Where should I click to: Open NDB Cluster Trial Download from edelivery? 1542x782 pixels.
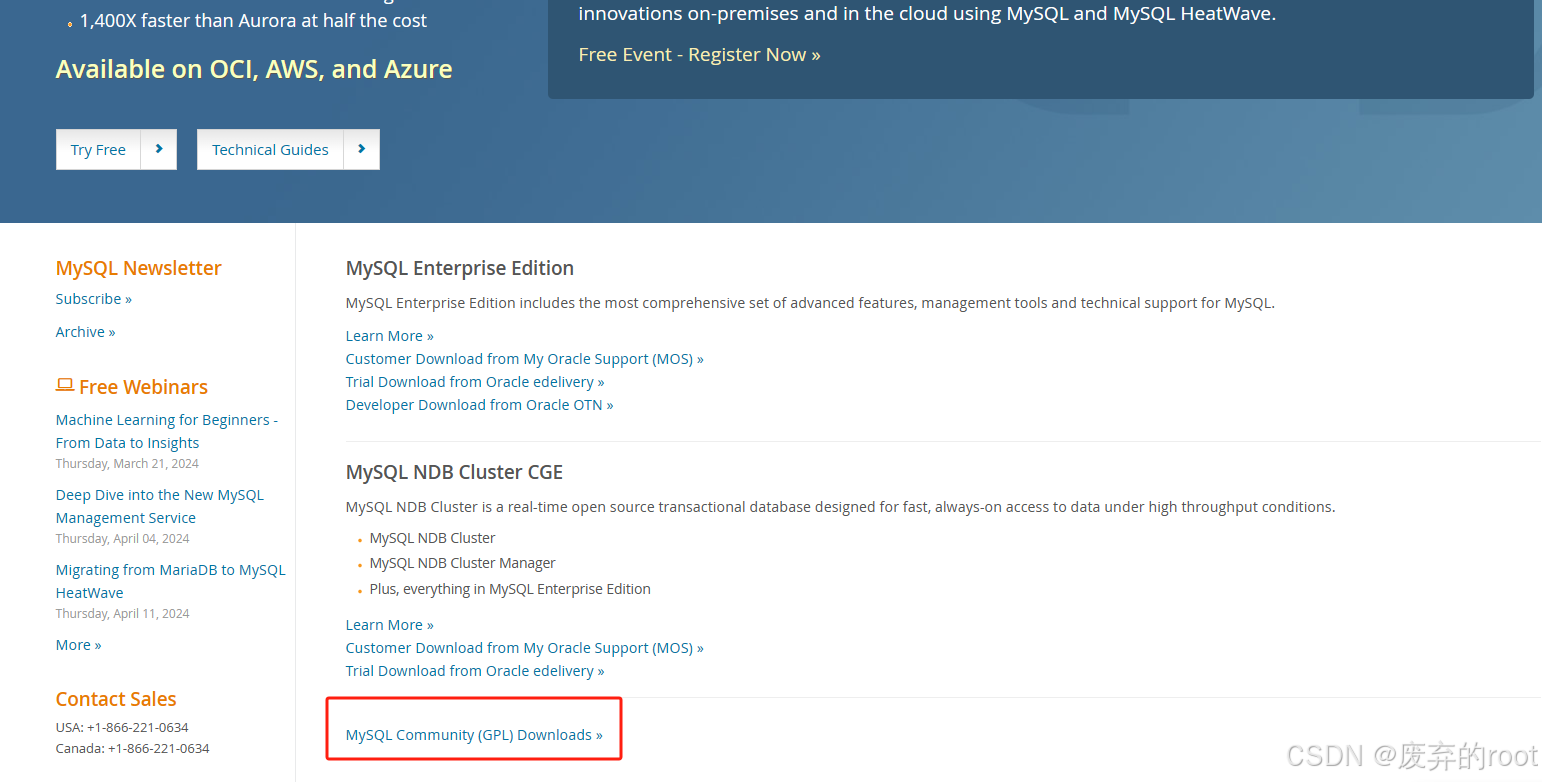pos(475,671)
